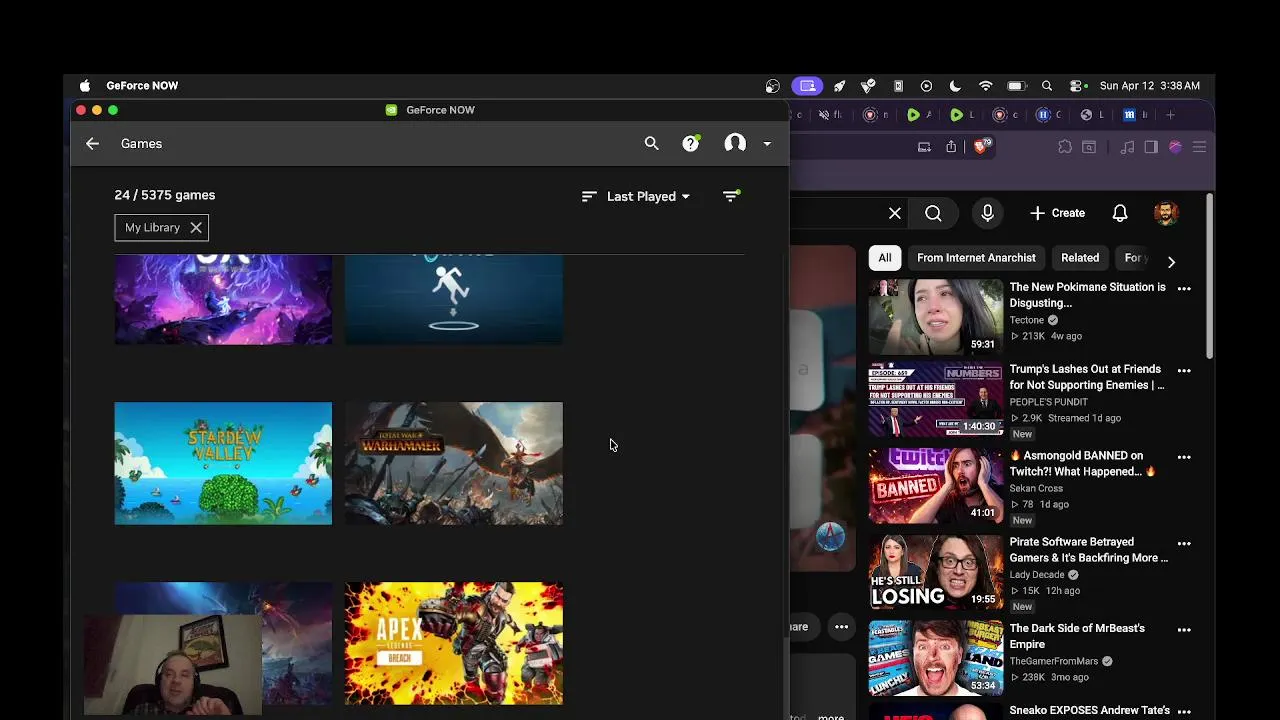Image resolution: width=1280 pixels, height=720 pixels.
Task: Open the games filter icon
Action: (x=731, y=196)
